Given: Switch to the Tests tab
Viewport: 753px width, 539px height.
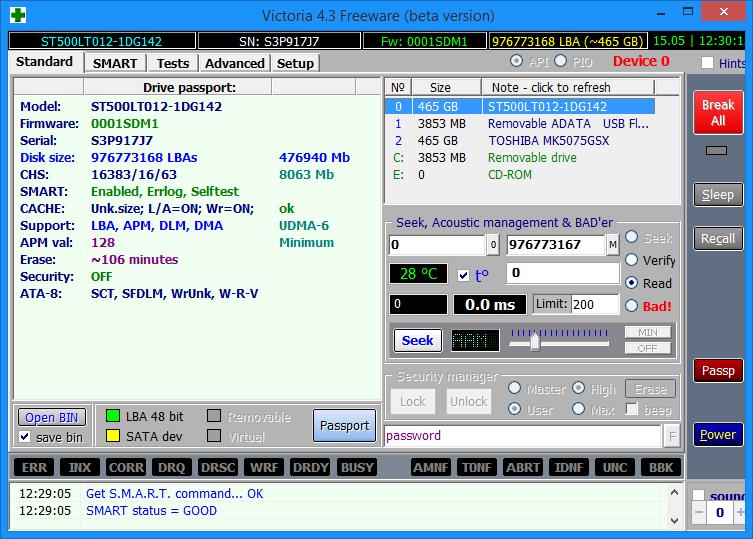Looking at the screenshot, I should point(173,63).
